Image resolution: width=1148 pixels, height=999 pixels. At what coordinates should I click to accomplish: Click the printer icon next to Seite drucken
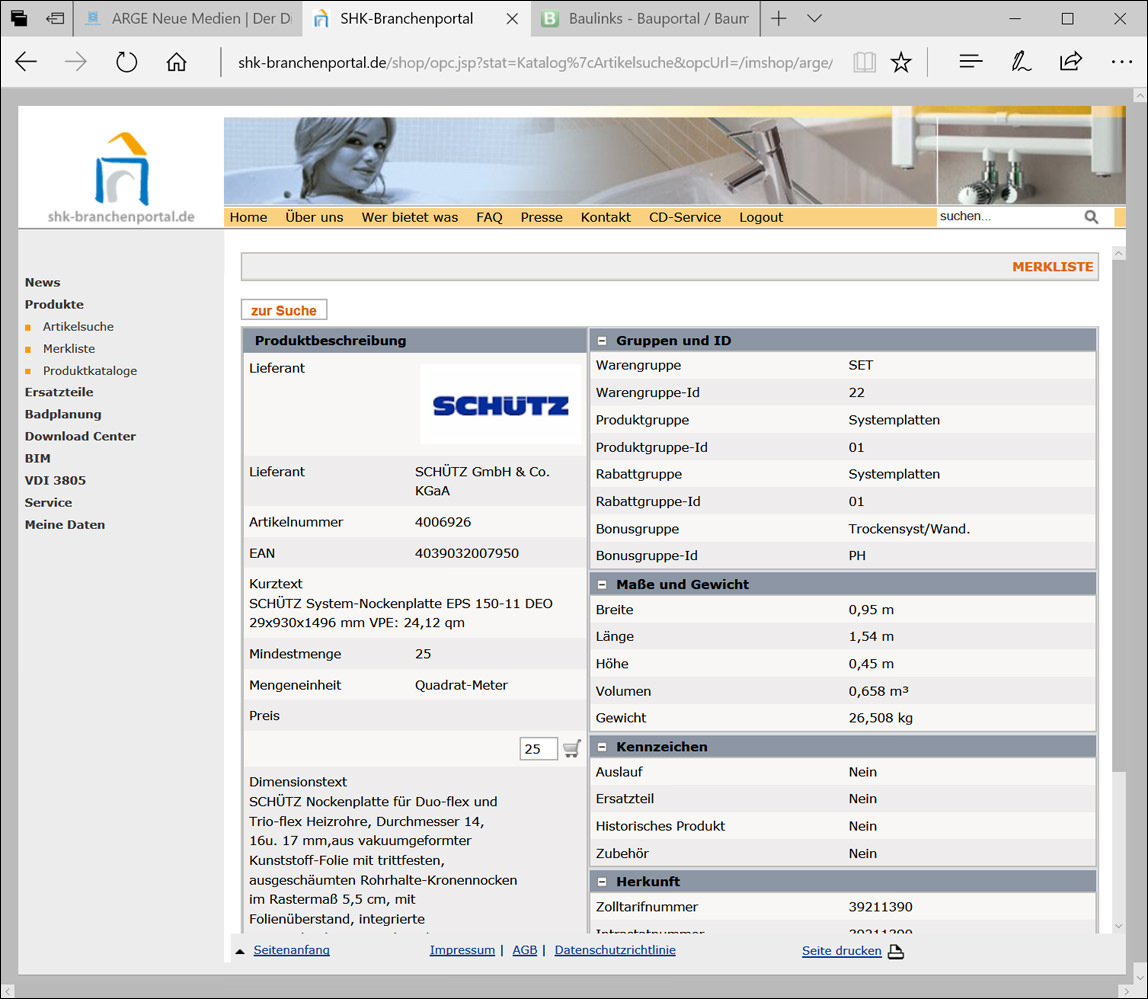tap(895, 951)
